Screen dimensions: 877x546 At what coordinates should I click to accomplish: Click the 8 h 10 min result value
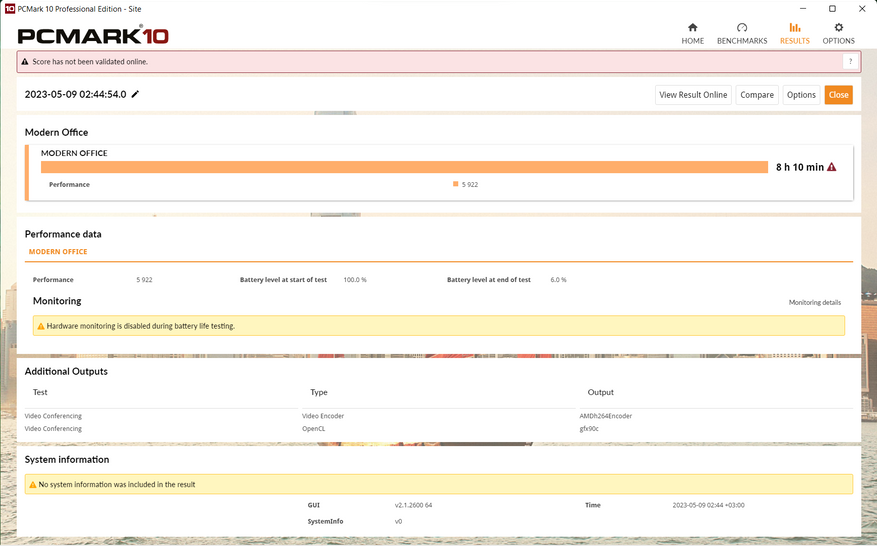[x=799, y=167]
